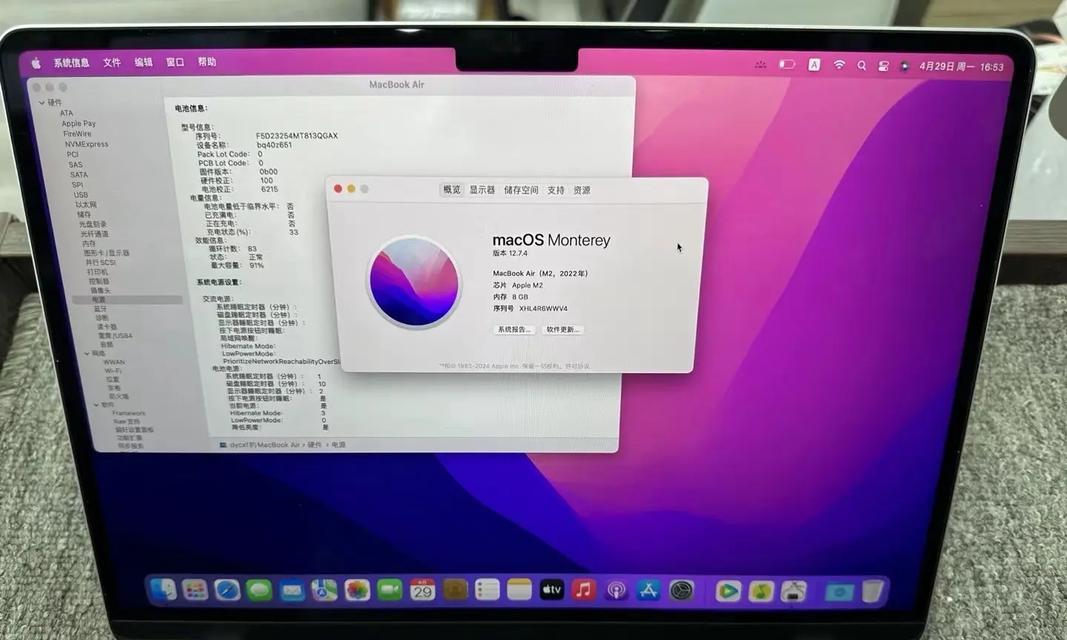The height and width of the screenshot is (640, 1067).
Task: Switch to the 支持 tab
Action: [556, 190]
